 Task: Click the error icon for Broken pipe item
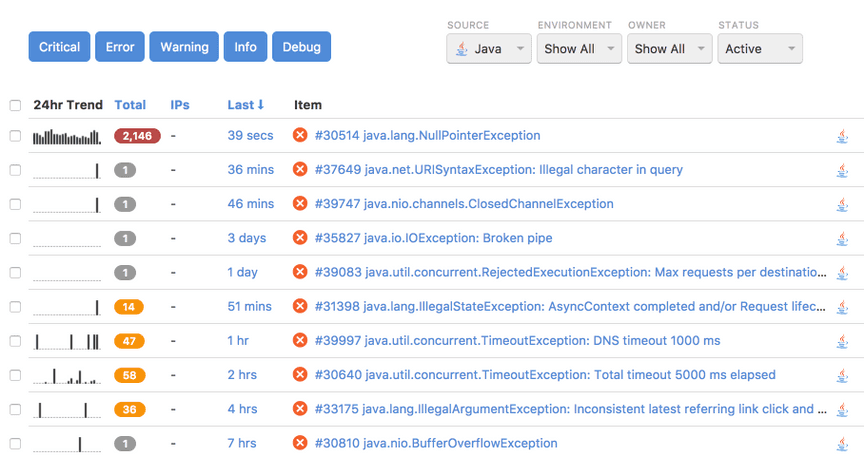(x=300, y=238)
